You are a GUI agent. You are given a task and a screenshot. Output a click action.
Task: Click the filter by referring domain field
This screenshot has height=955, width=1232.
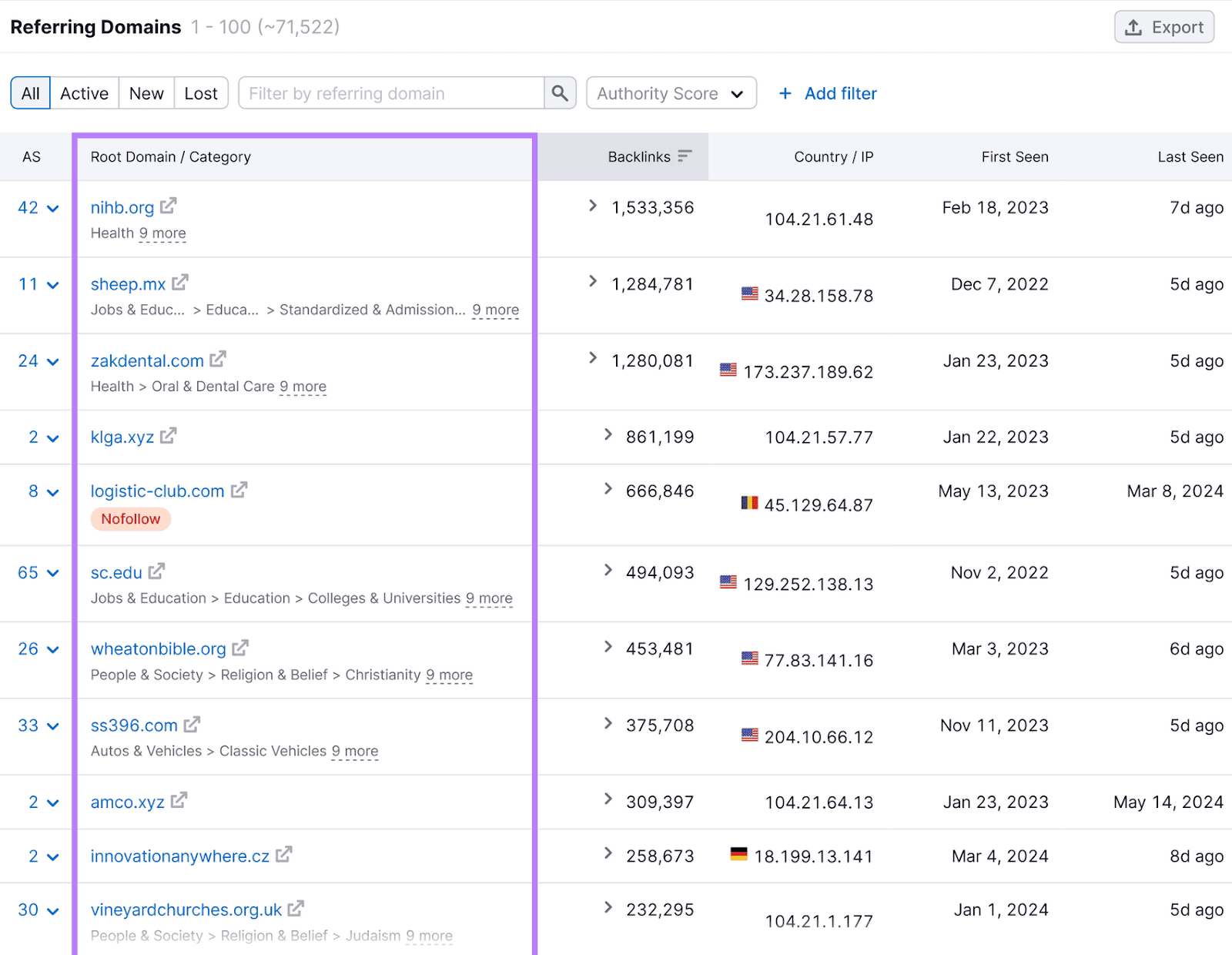coord(385,93)
